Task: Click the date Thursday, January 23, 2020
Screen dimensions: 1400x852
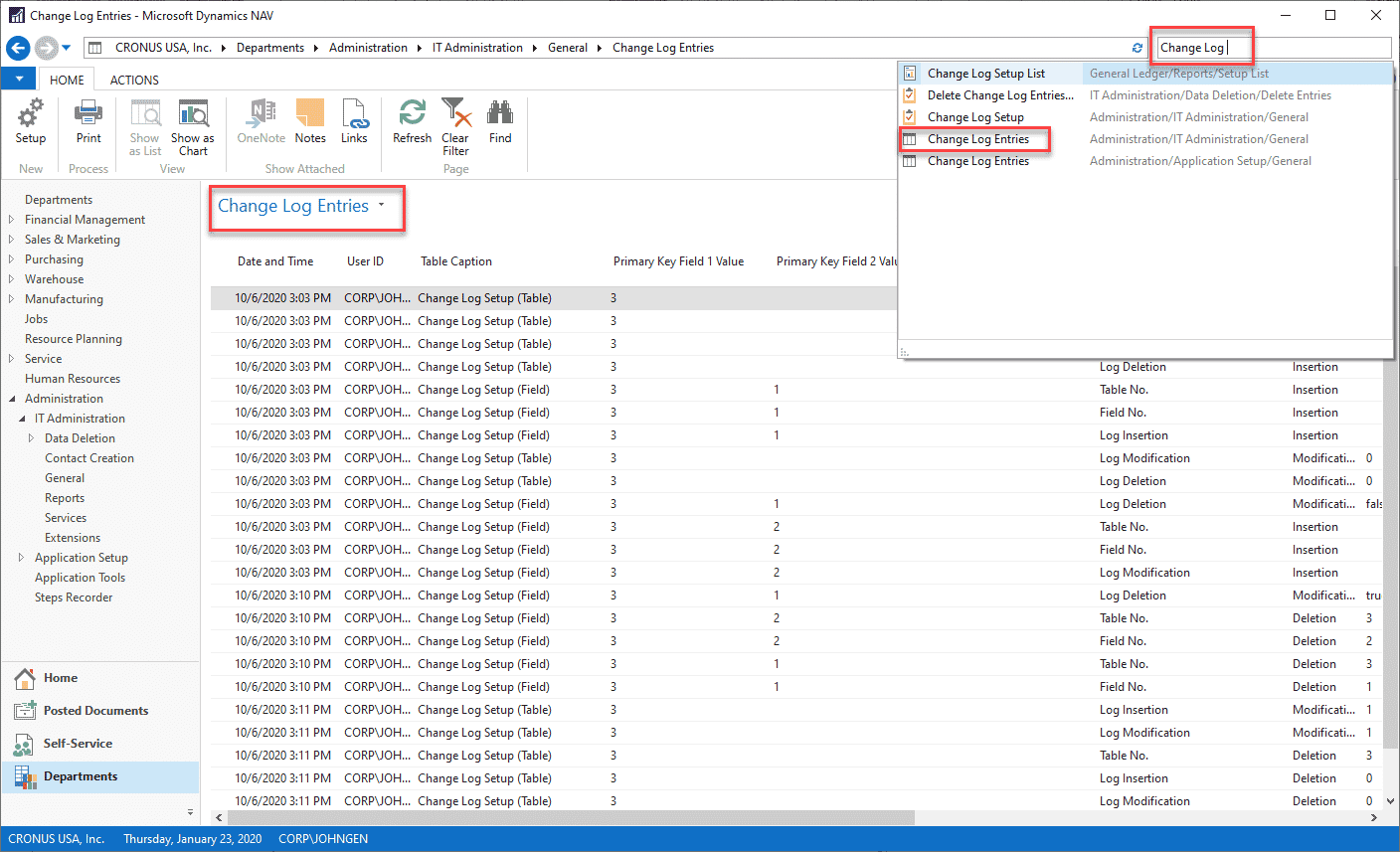Action: 193,839
